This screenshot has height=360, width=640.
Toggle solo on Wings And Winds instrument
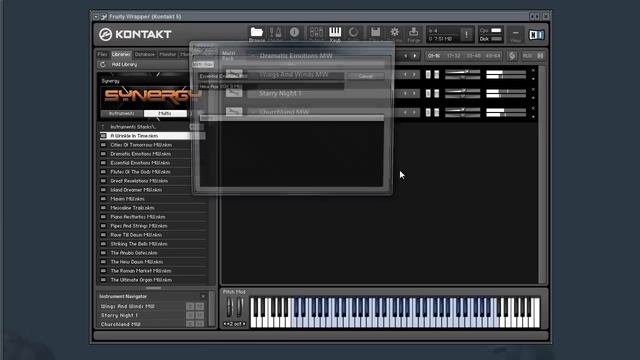tap(428, 74)
